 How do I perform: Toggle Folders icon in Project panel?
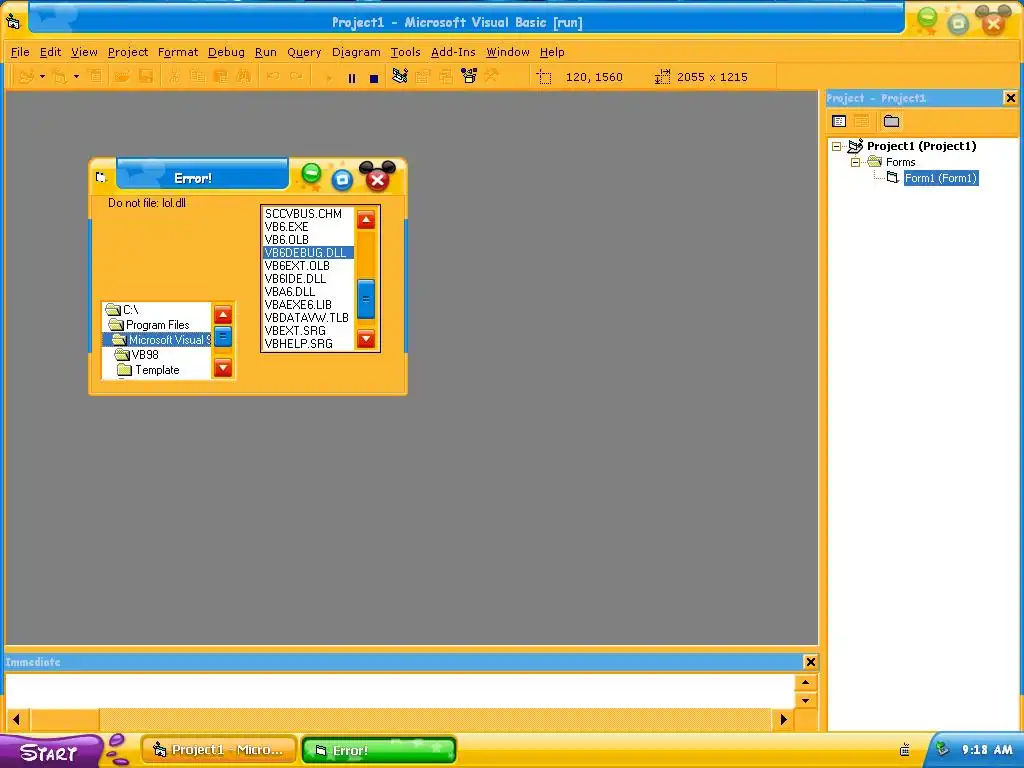point(891,121)
